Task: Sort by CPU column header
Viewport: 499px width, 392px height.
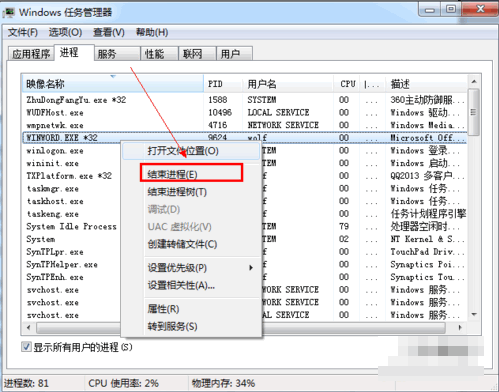Action: pyautogui.click(x=347, y=84)
